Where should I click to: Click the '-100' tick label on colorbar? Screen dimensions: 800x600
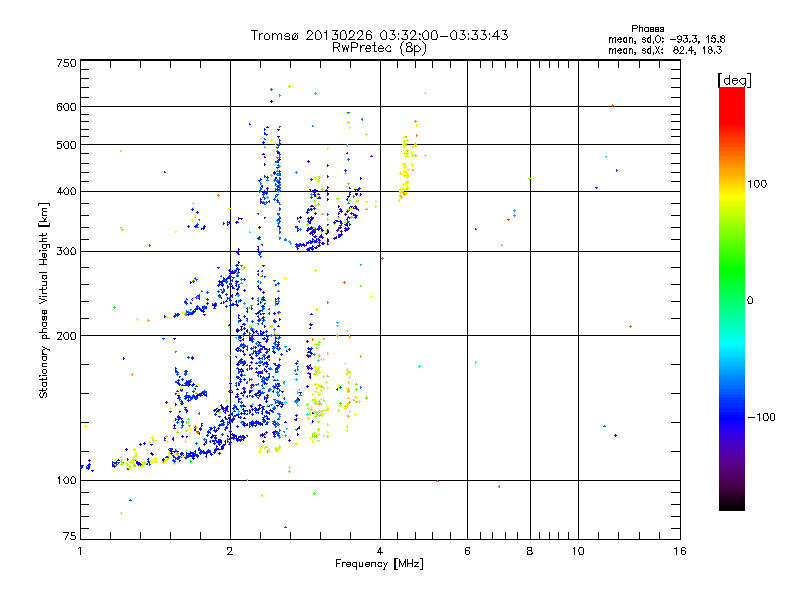coord(761,417)
